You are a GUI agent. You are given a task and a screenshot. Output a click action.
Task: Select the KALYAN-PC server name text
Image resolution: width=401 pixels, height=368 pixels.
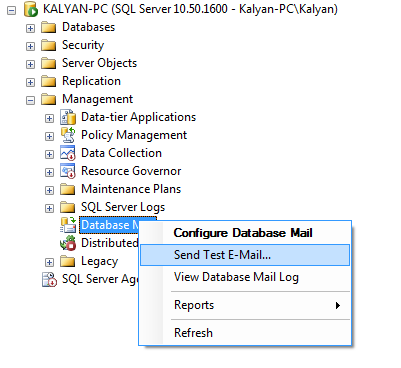[x=190, y=9]
